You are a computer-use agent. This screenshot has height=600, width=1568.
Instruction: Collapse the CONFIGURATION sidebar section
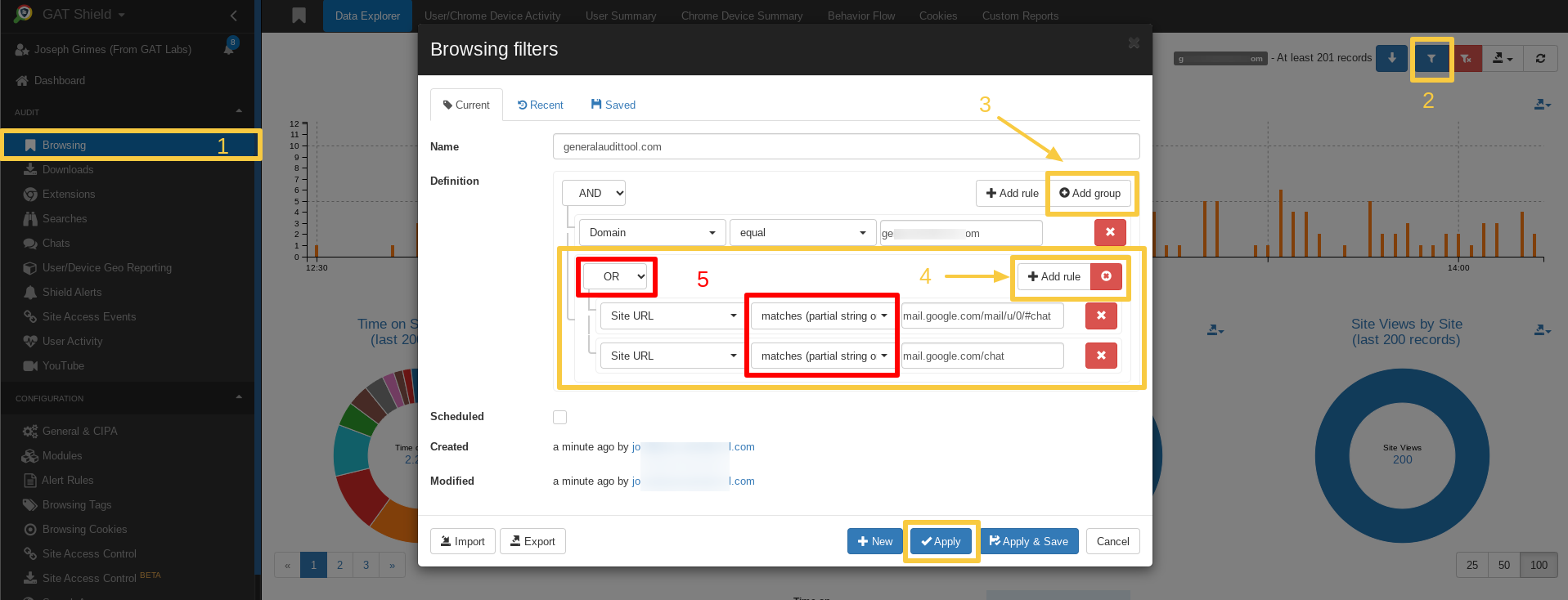239,397
